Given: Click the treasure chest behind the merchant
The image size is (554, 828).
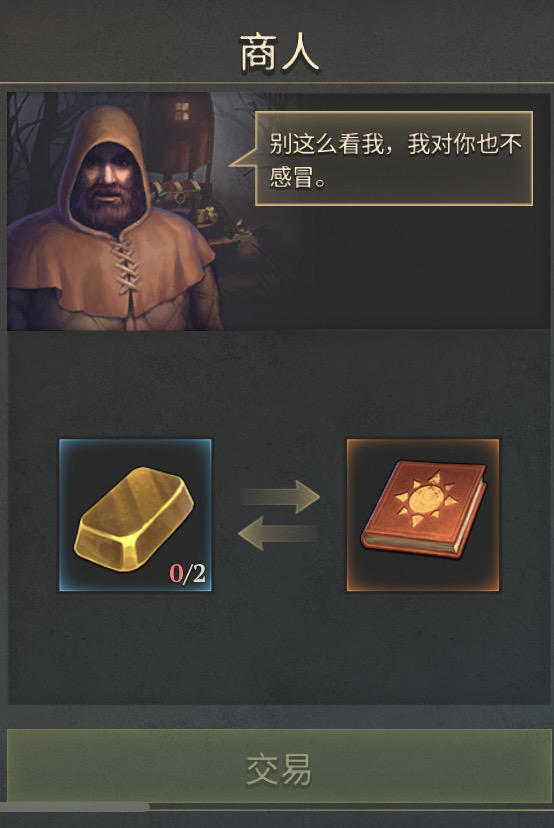Looking at the screenshot, I should pos(177,193).
